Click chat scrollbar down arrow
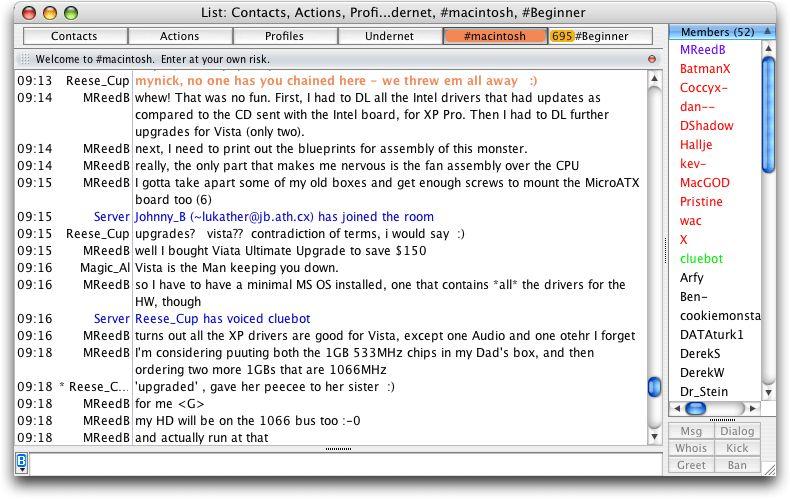 (x=654, y=437)
